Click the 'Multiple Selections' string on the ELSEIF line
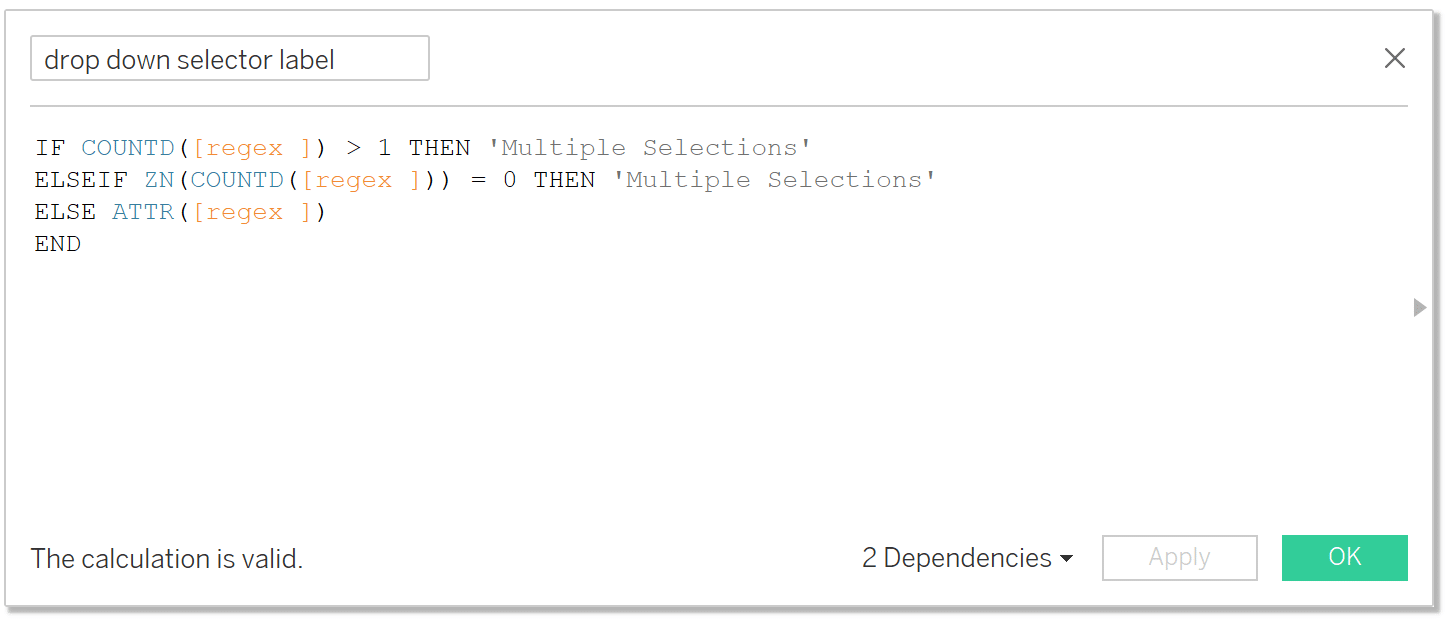The width and height of the screenshot is (1451, 622). (774, 180)
